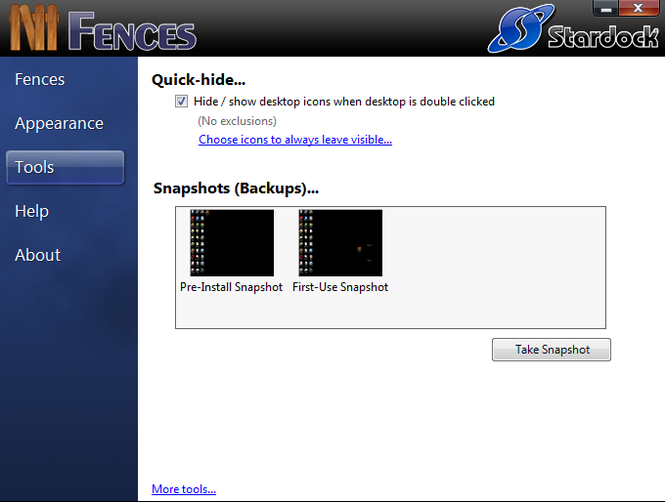Toggle hide/show desktop icons on double click
The width and height of the screenshot is (665, 502).
pos(182,101)
